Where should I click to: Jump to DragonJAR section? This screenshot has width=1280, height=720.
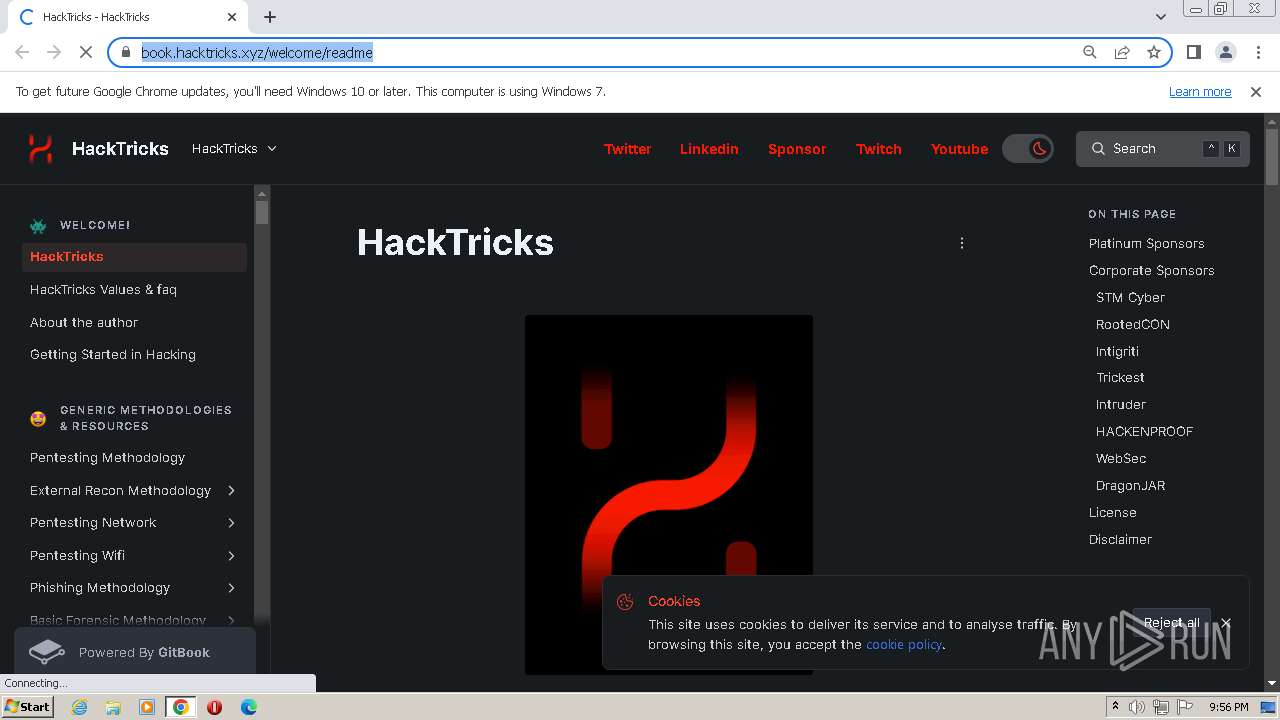(x=1130, y=485)
